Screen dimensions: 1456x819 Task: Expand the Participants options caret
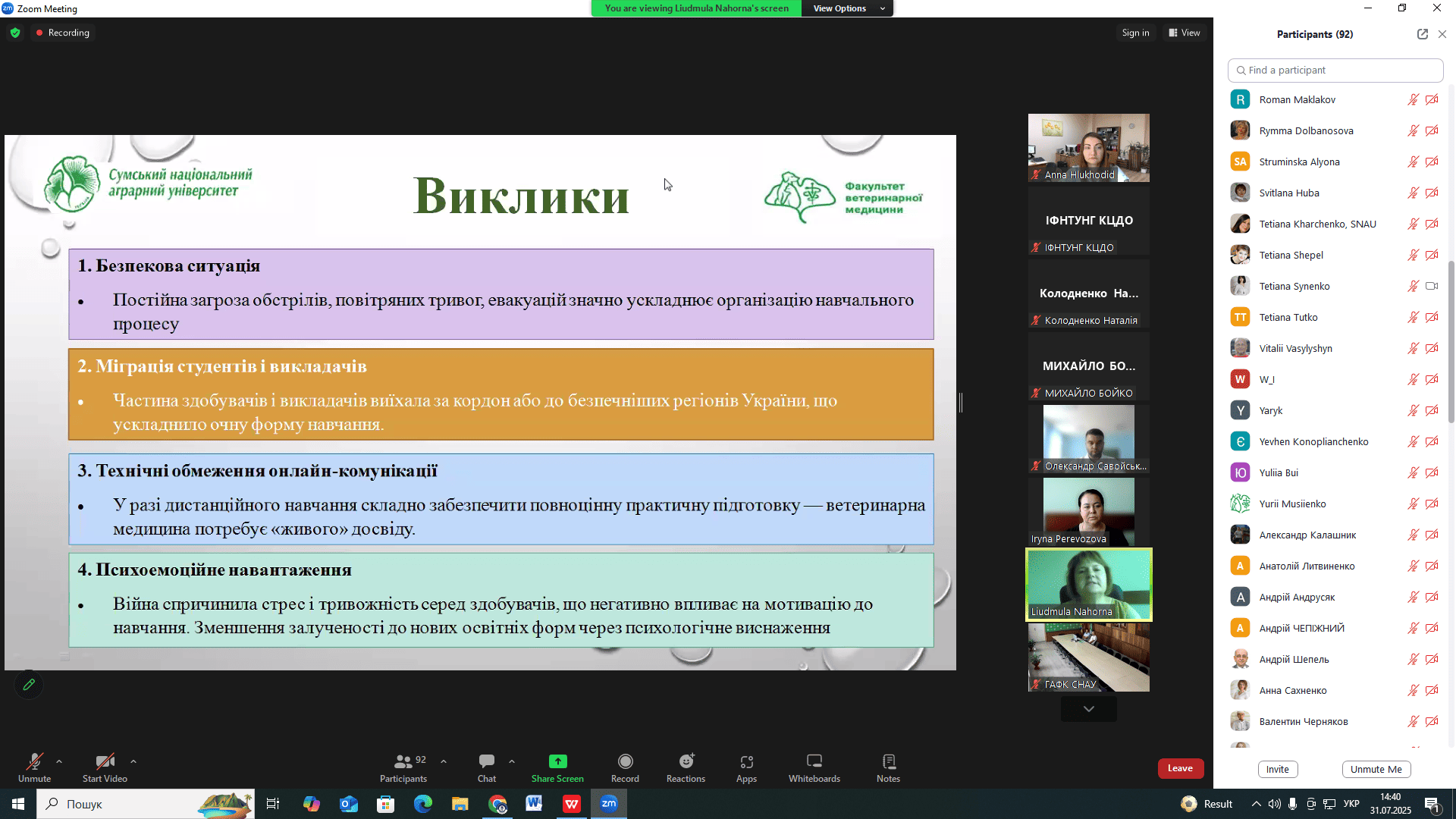coord(444,761)
